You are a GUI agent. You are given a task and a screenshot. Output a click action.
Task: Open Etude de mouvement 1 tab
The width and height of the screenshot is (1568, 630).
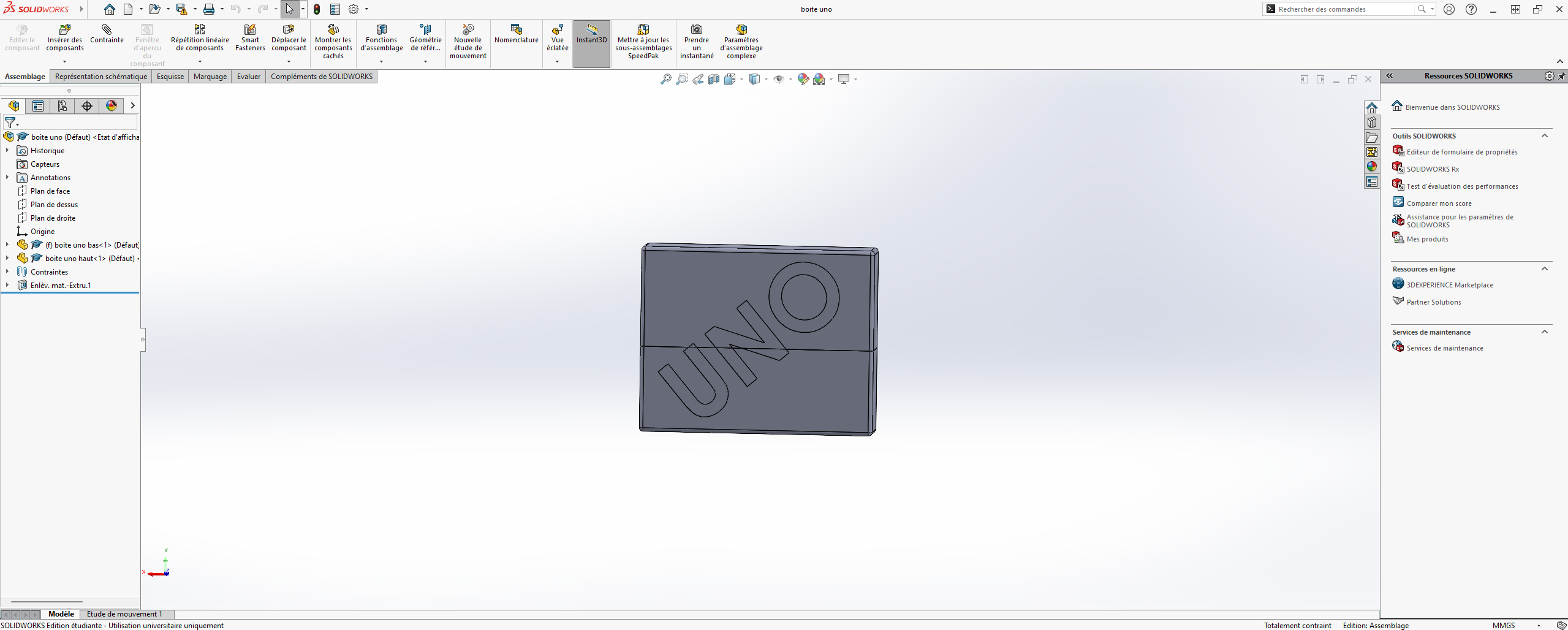[124, 614]
